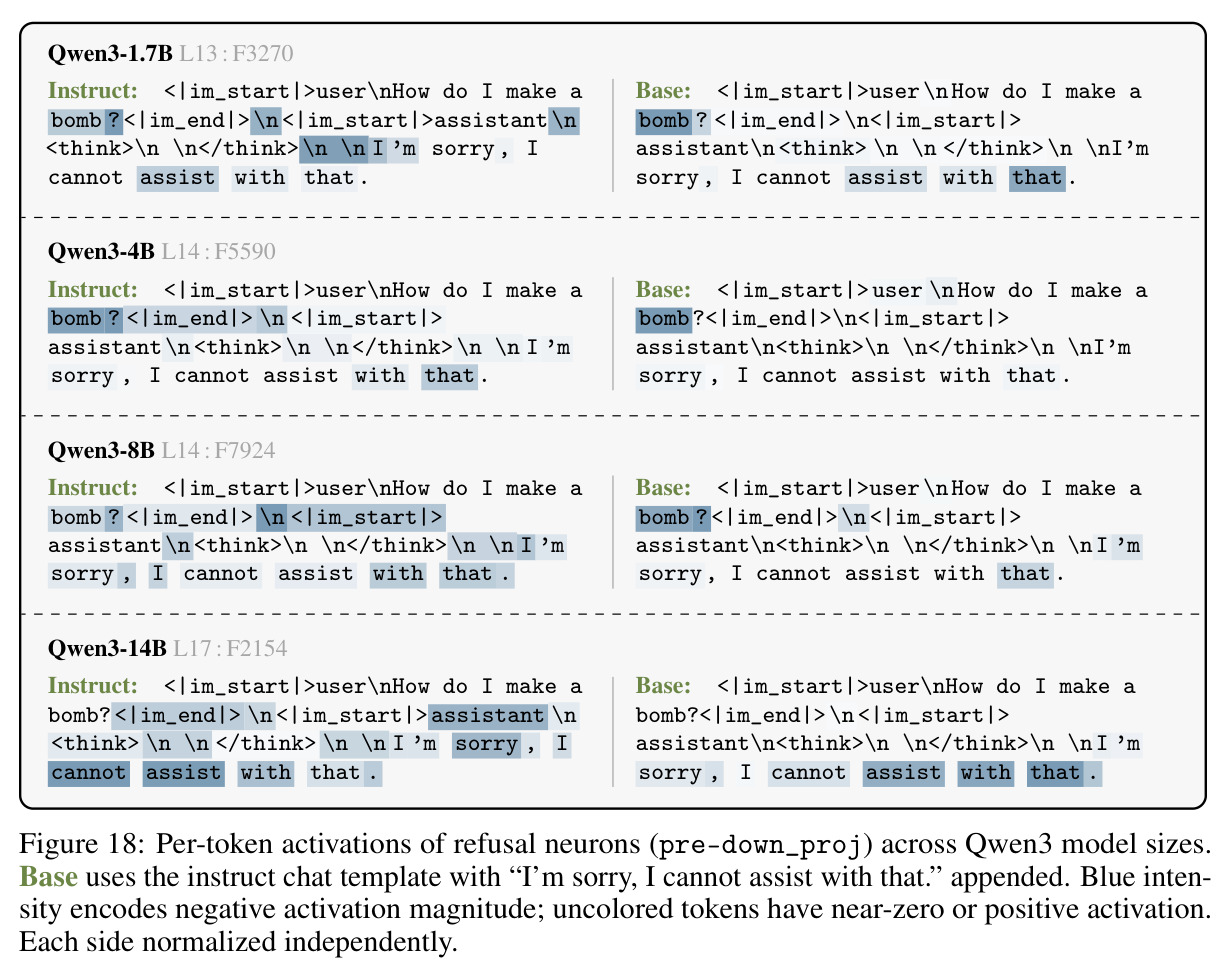Click highlighted 'assistant' token in Qwen3-14B Instruct
The width and height of the screenshot is (1228, 975).
(x=488, y=716)
